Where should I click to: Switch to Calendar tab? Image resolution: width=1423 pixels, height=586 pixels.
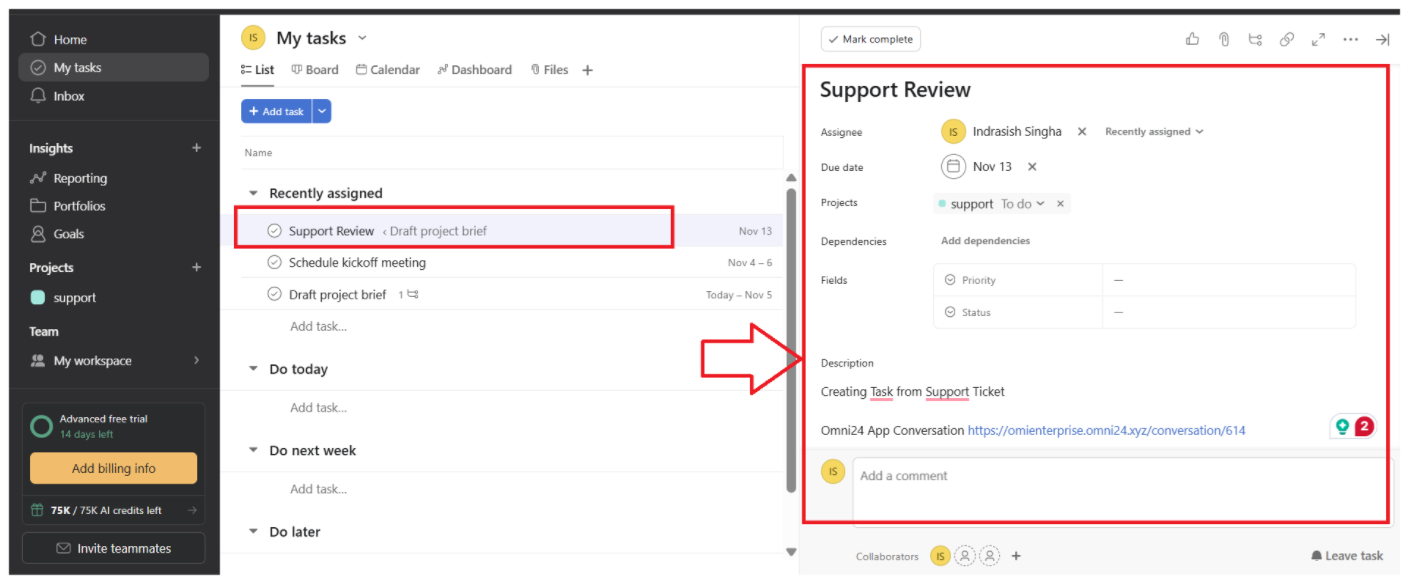(x=388, y=70)
